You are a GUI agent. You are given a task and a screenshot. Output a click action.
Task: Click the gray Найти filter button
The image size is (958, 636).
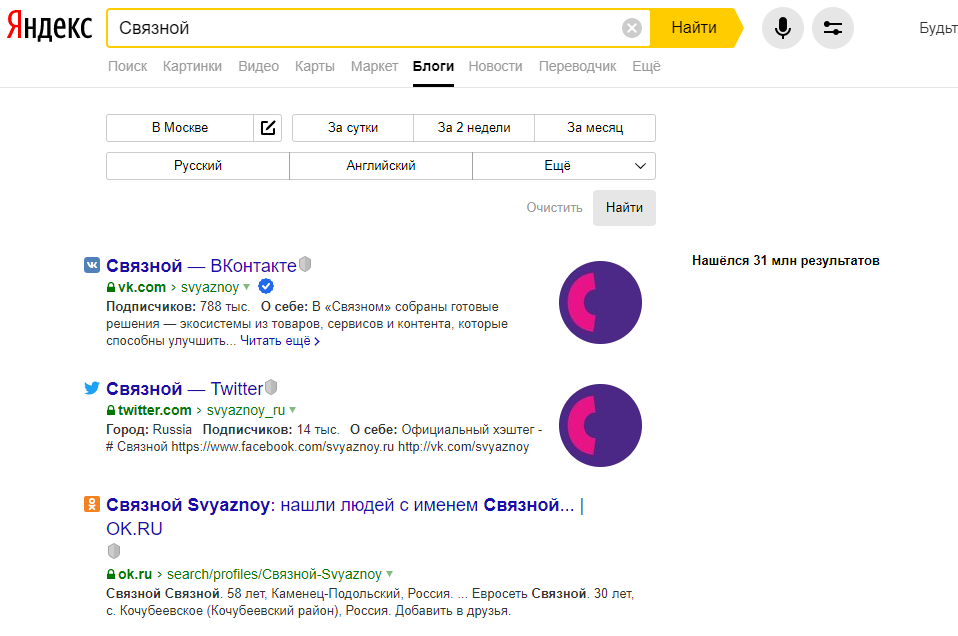624,208
